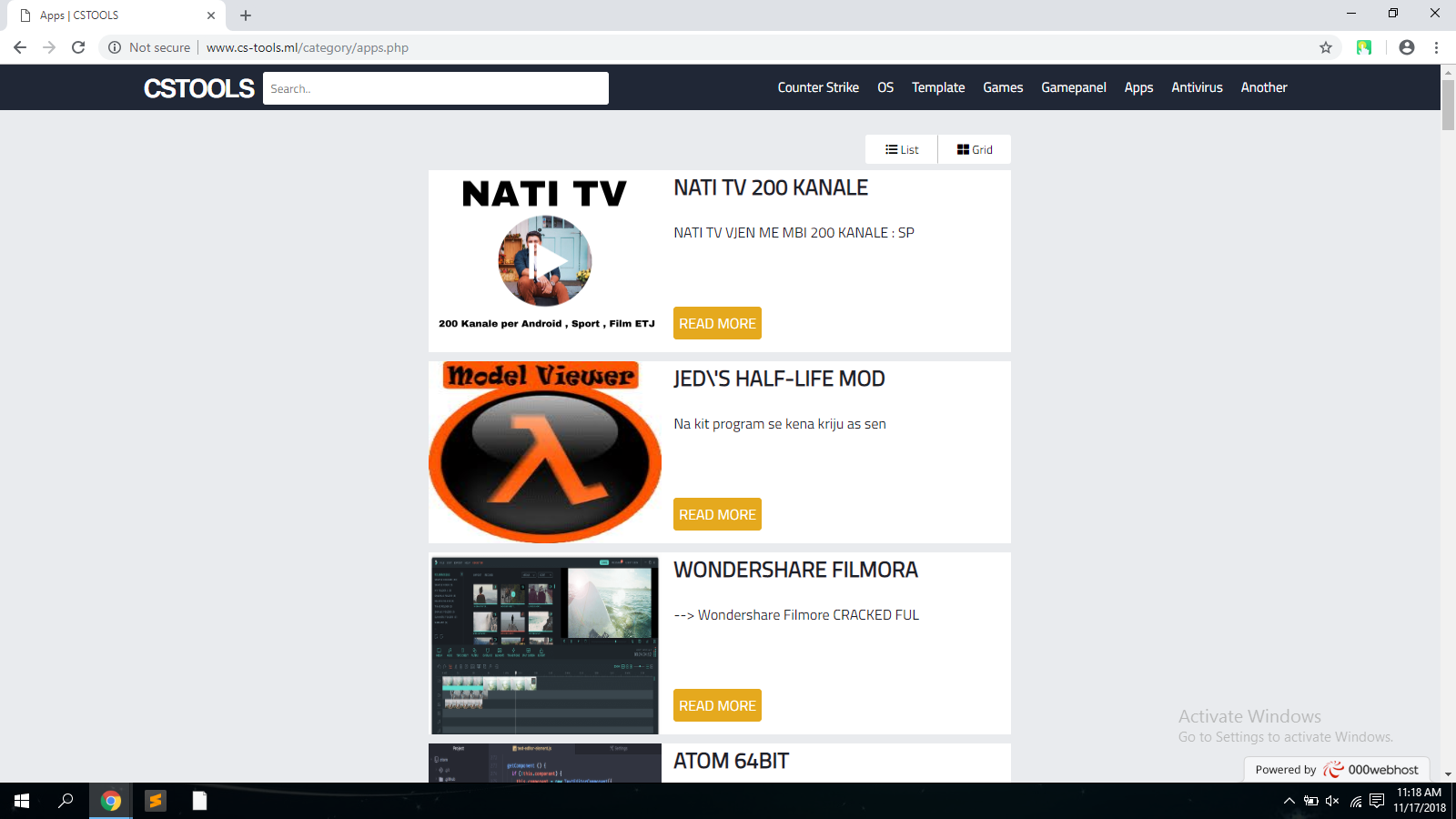Reload the current page
The height and width of the screenshot is (819, 1456).
click(78, 47)
